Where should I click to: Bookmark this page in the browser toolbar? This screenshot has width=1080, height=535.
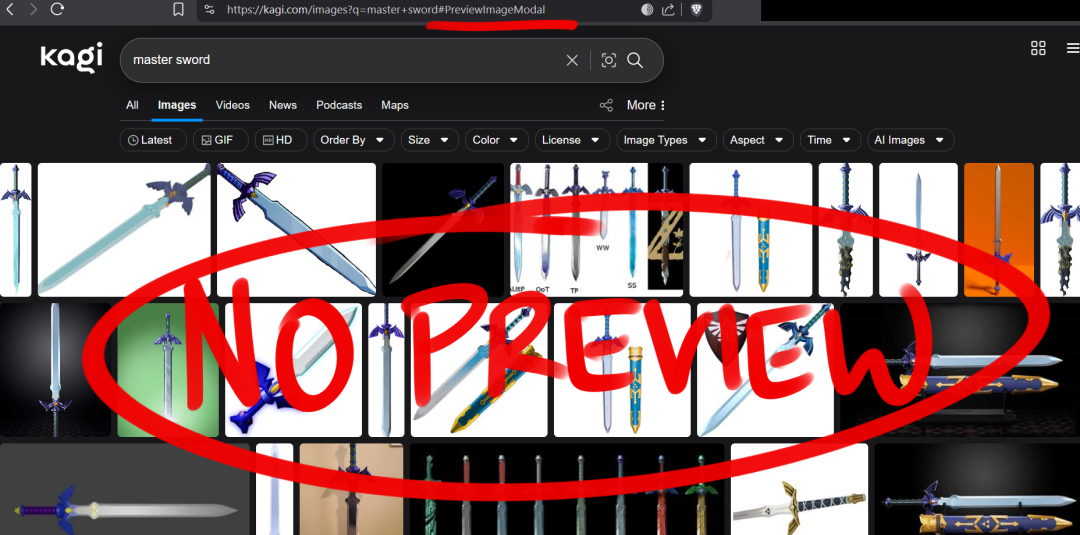tap(178, 9)
